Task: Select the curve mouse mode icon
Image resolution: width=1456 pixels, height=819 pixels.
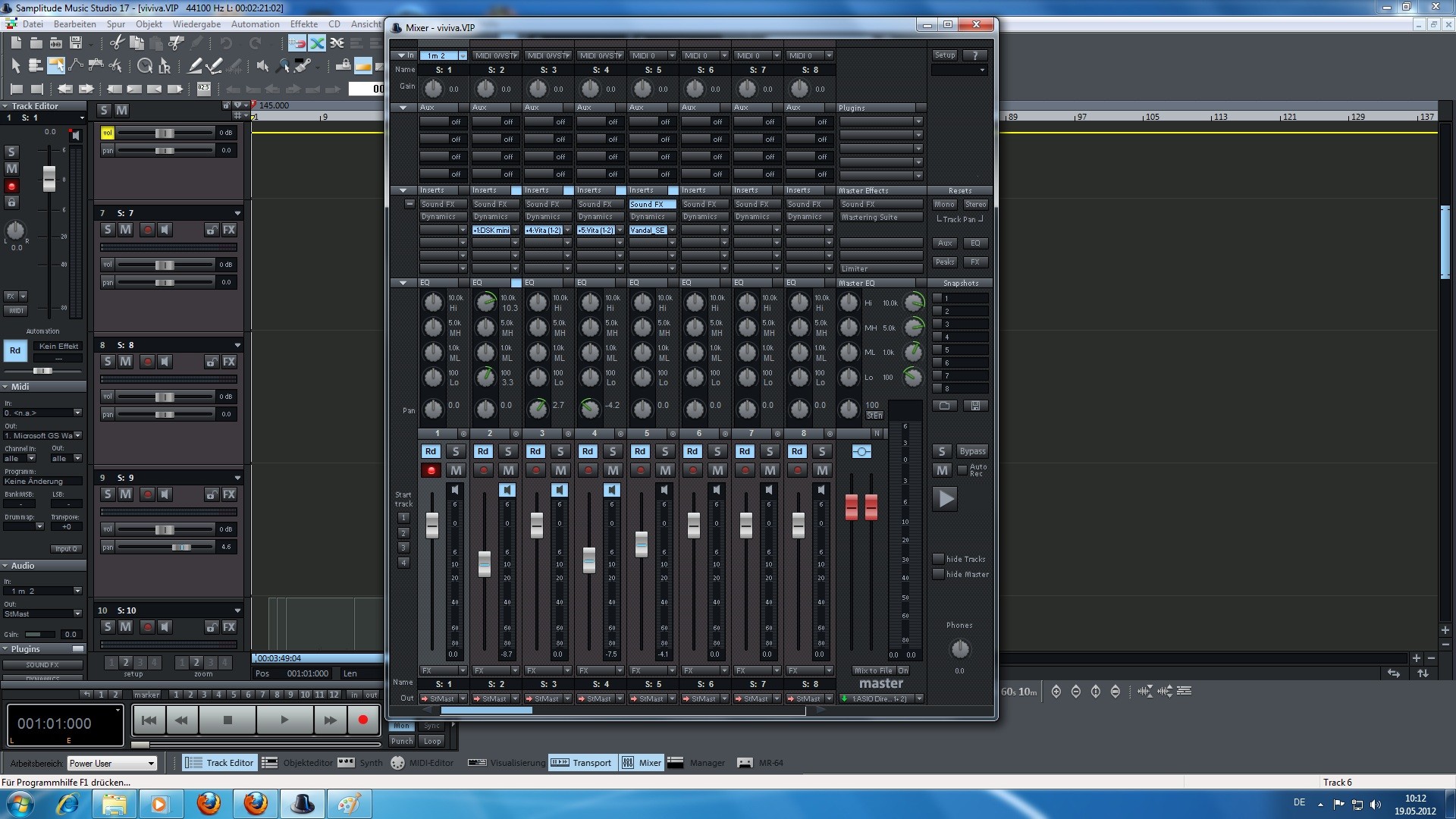Action: (x=76, y=66)
